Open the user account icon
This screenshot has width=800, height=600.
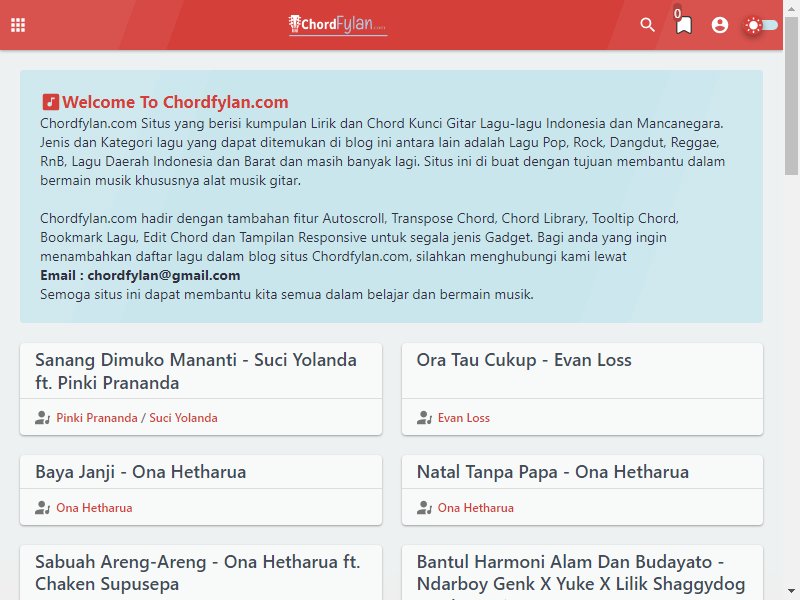720,24
